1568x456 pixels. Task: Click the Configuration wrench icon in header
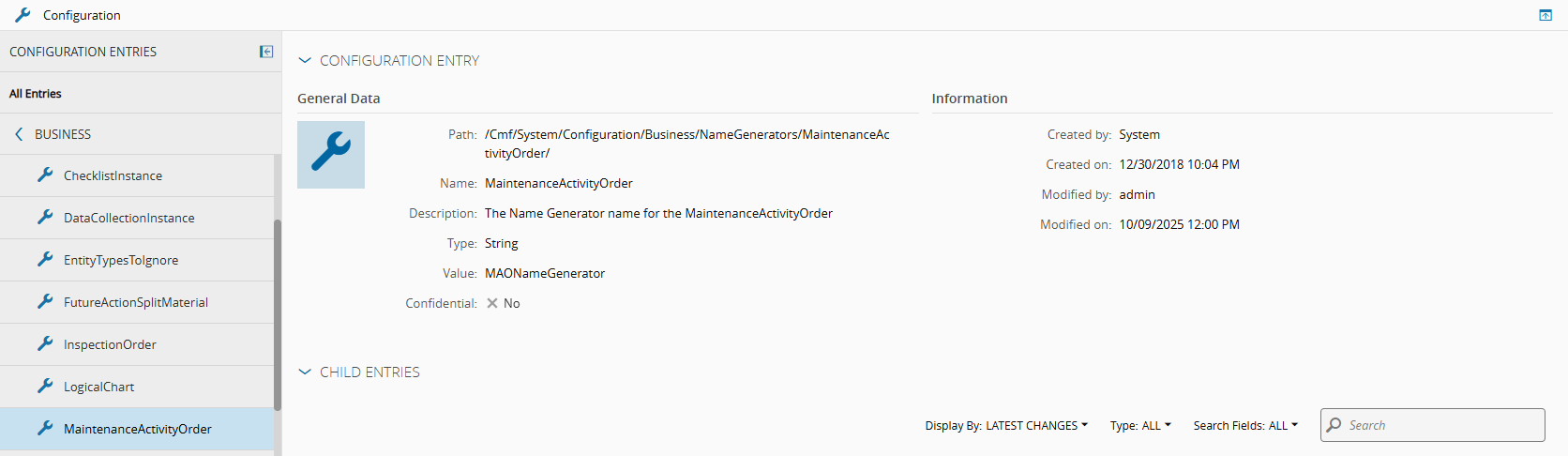click(x=23, y=15)
